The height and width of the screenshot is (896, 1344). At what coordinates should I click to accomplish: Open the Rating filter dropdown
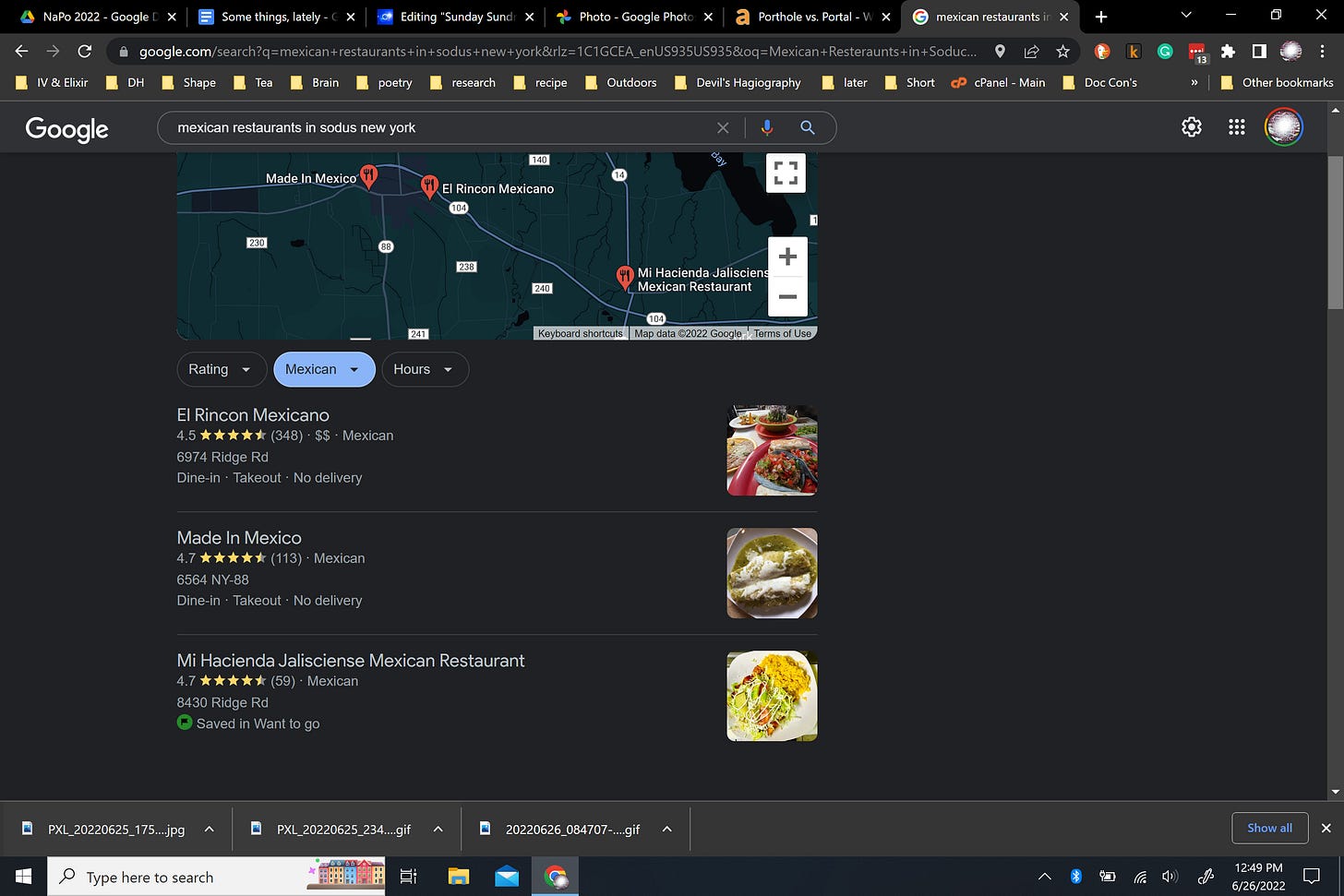click(222, 369)
